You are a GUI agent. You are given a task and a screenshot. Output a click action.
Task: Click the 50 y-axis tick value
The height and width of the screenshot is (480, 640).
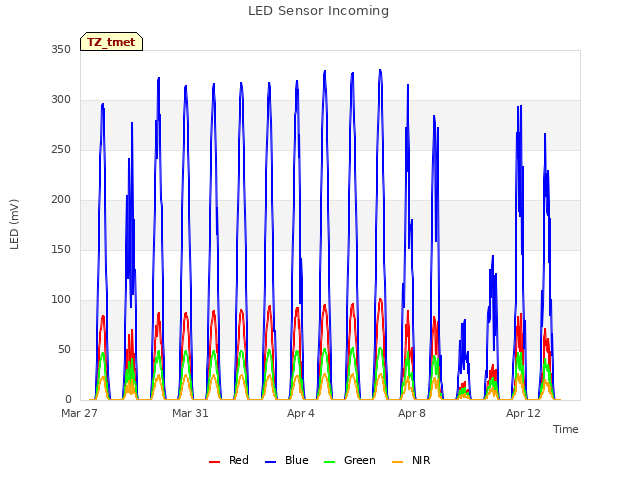point(64,350)
